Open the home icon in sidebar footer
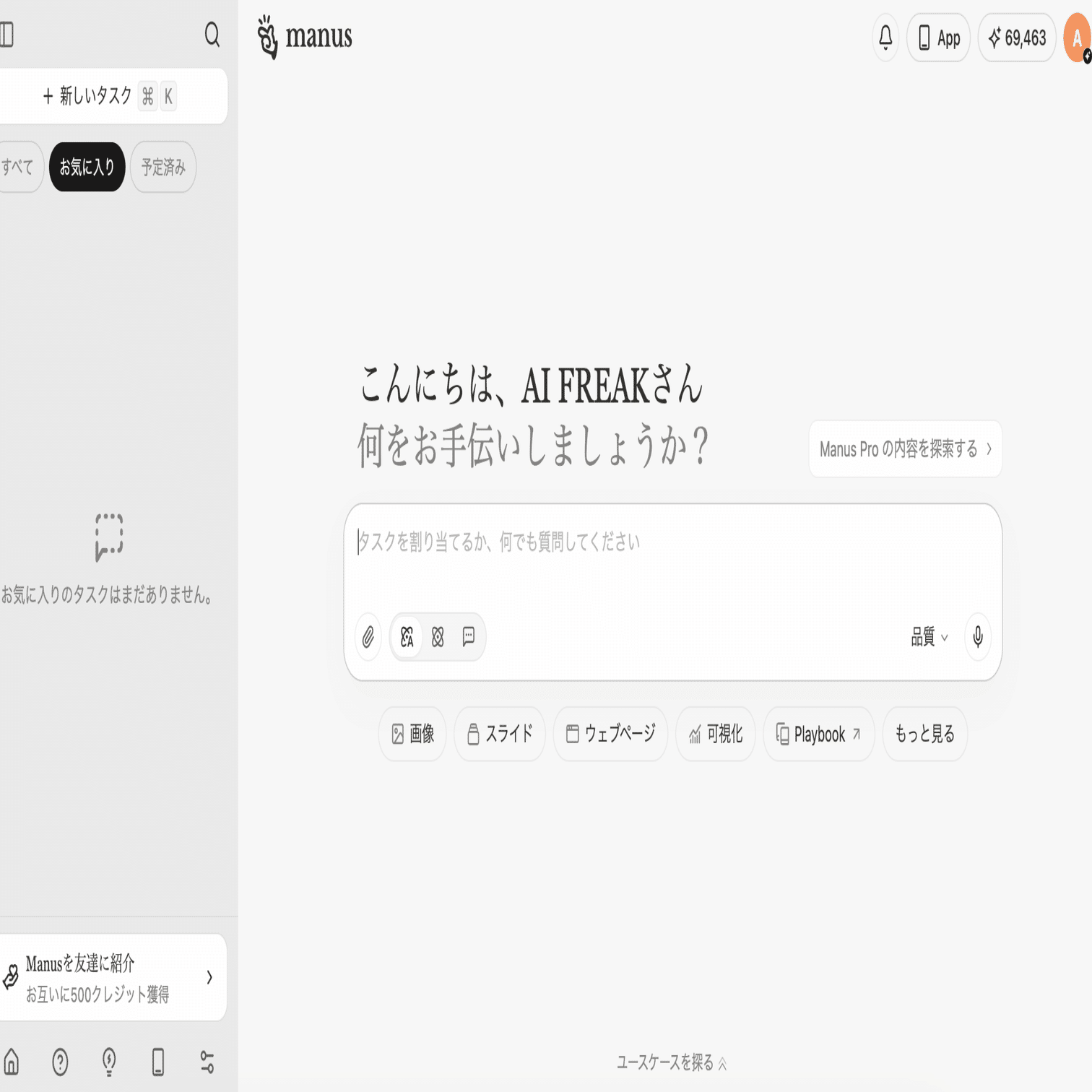 click(x=11, y=1062)
